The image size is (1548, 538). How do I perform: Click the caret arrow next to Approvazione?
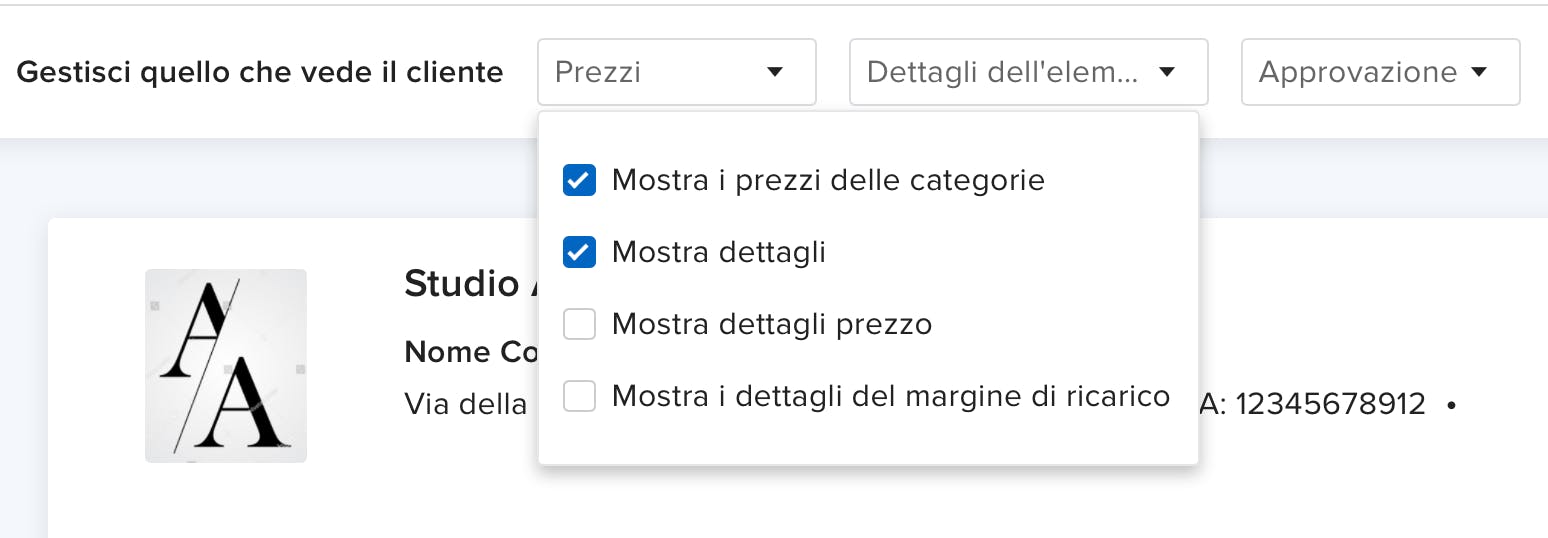(x=1480, y=72)
